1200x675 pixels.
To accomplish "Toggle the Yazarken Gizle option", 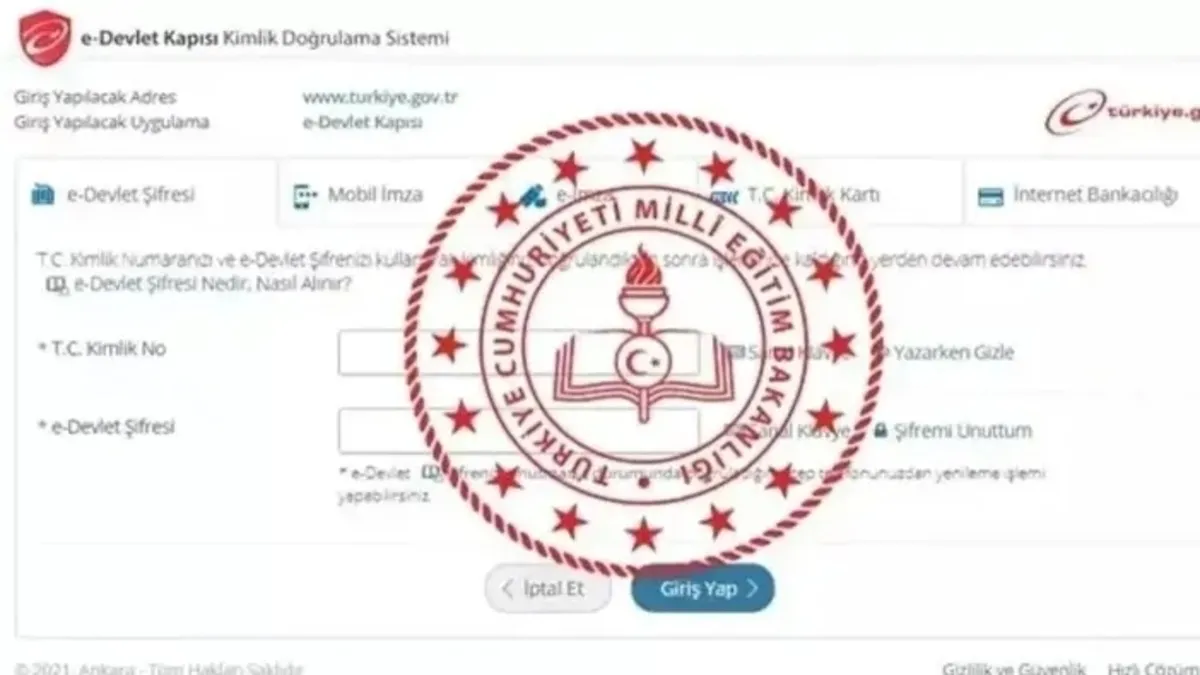I will 944,352.
